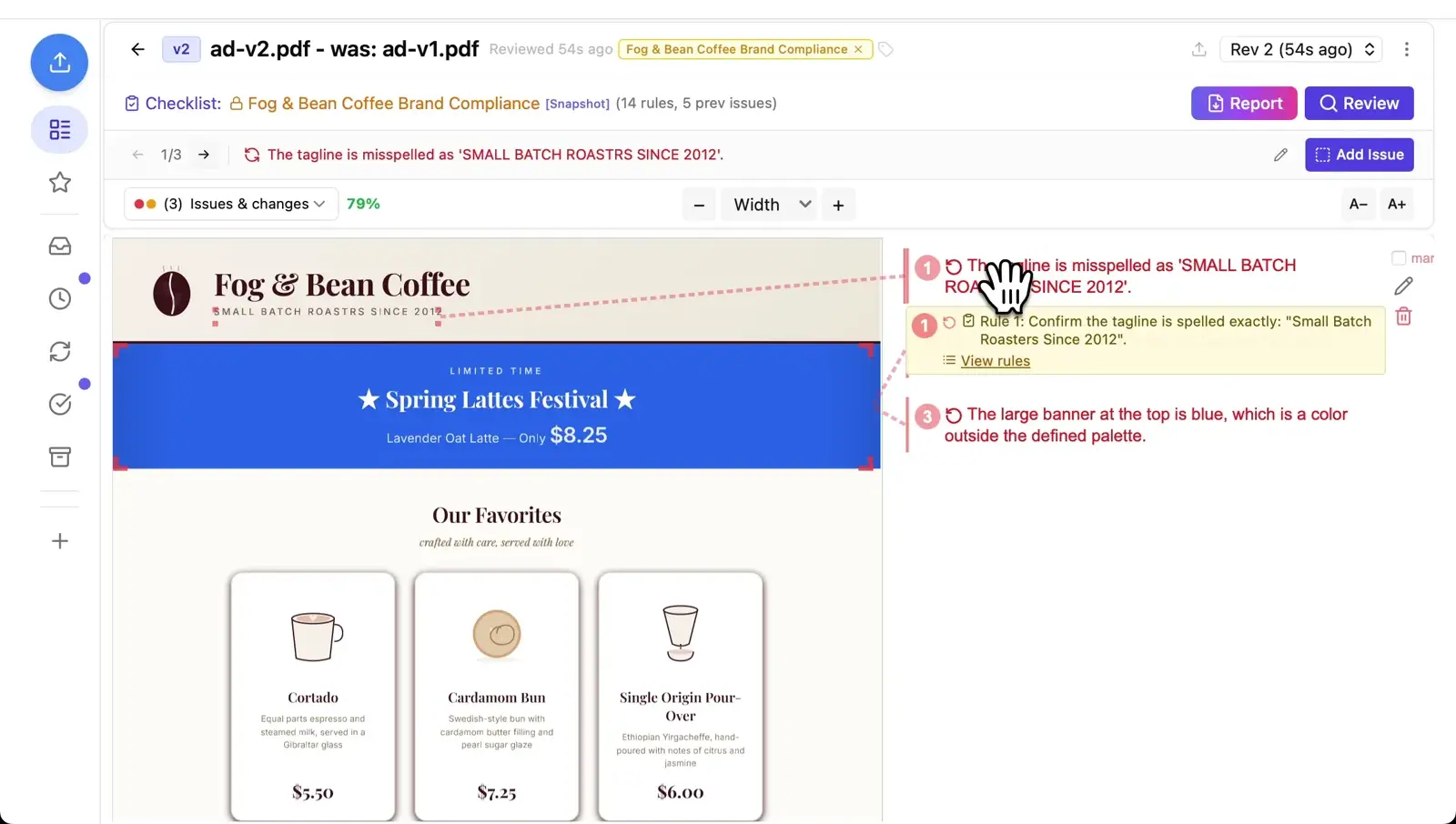1456x824 pixels.
Task: Open the Width zoom mode dropdown
Action: tap(768, 204)
